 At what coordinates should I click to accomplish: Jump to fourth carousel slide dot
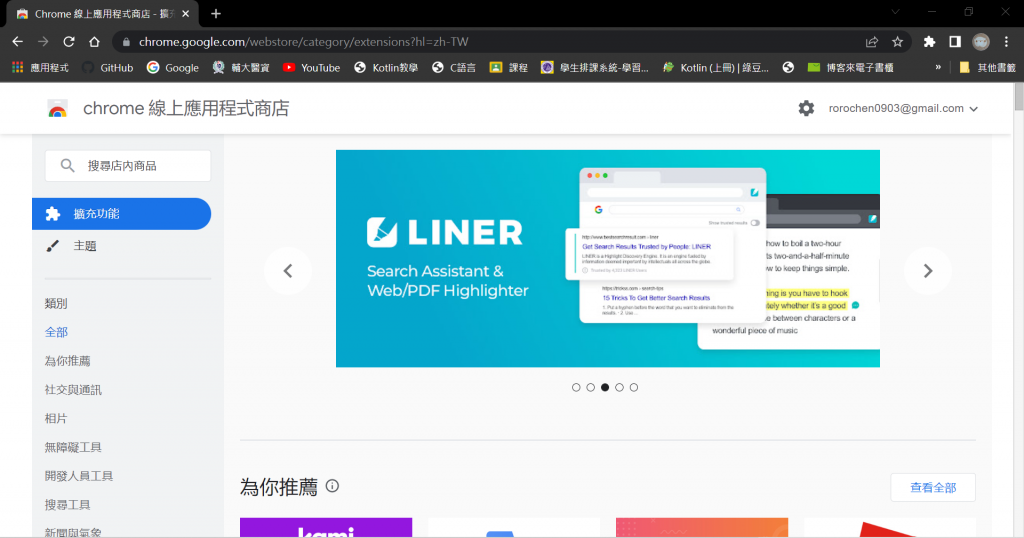pos(619,387)
